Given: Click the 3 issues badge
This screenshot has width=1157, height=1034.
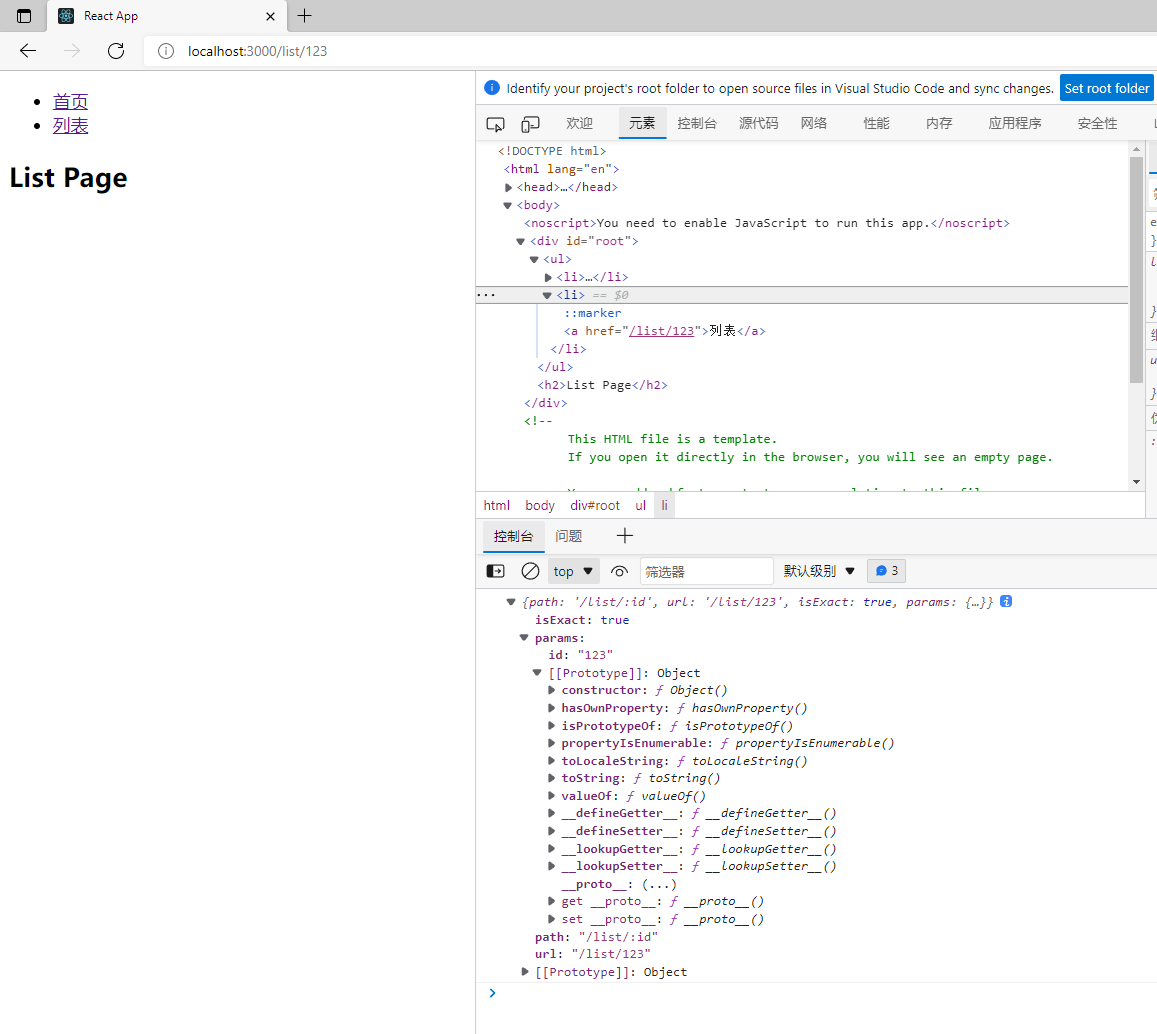Looking at the screenshot, I should pyautogui.click(x=886, y=571).
